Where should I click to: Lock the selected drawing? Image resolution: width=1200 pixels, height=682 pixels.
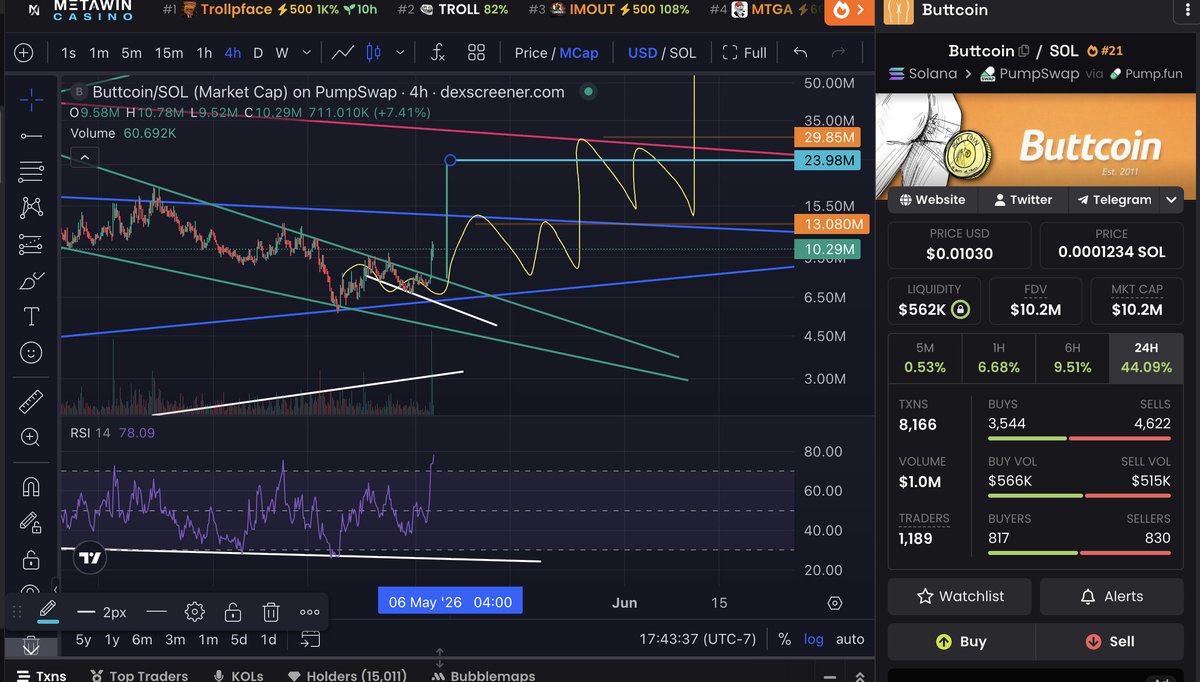(233, 612)
